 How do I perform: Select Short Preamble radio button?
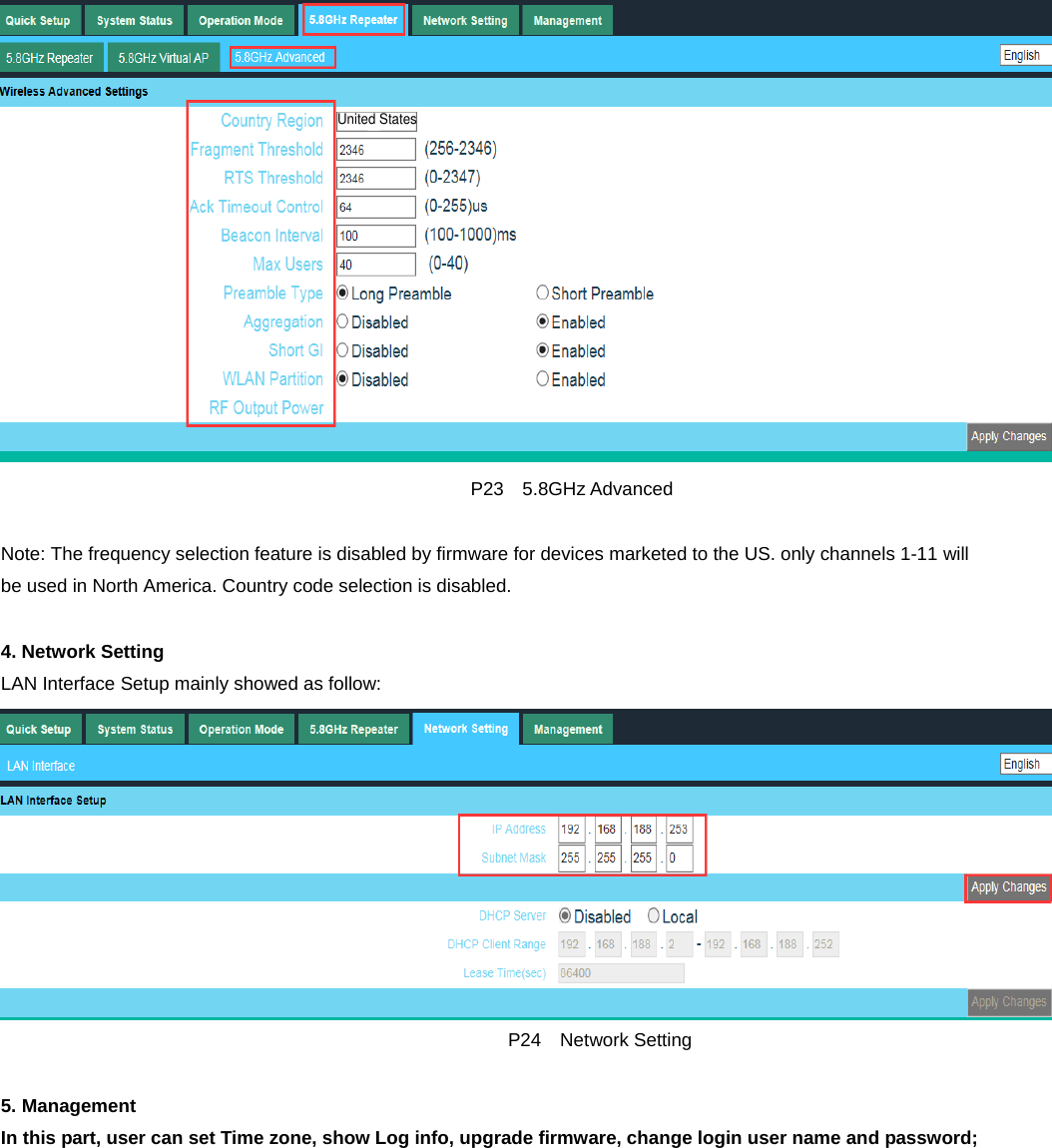tap(543, 292)
